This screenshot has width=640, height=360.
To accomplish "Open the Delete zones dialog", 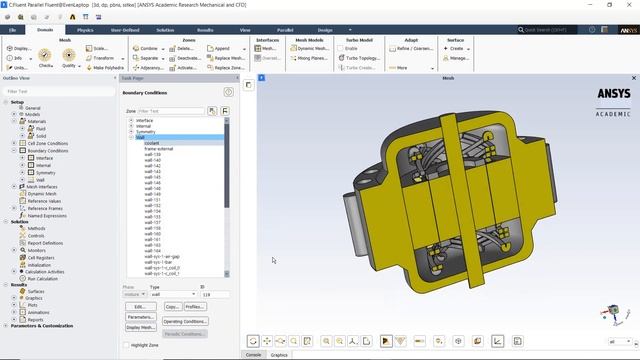I will [x=182, y=48].
